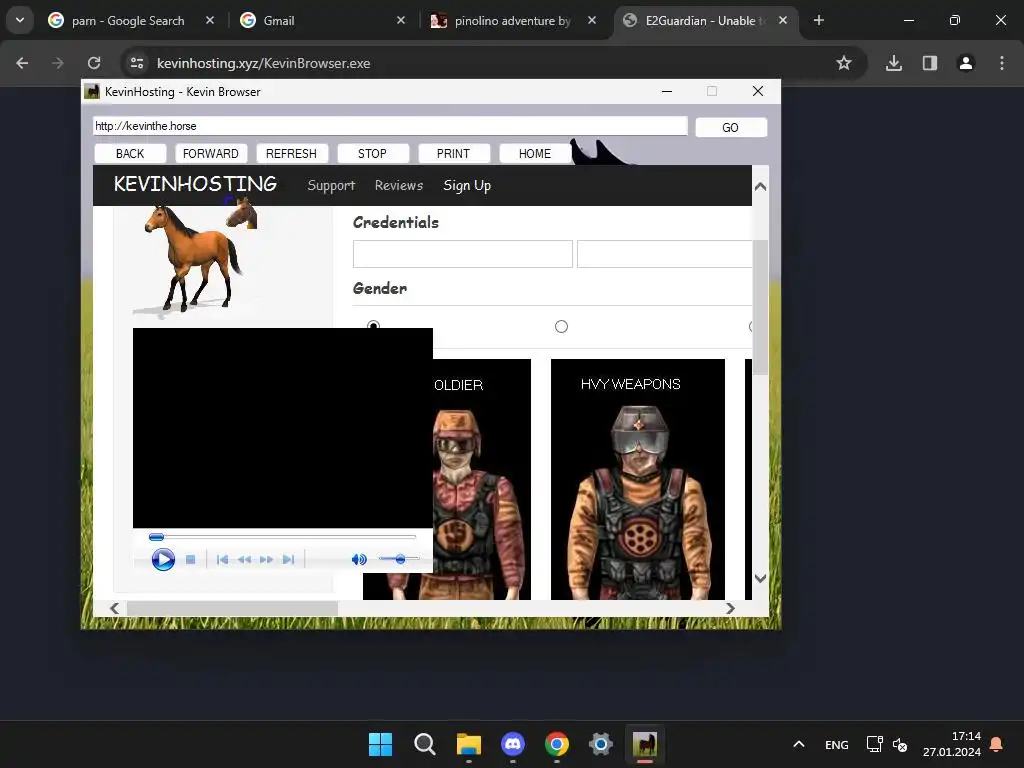
Task: Select the second Gender radio button
Action: (x=561, y=327)
